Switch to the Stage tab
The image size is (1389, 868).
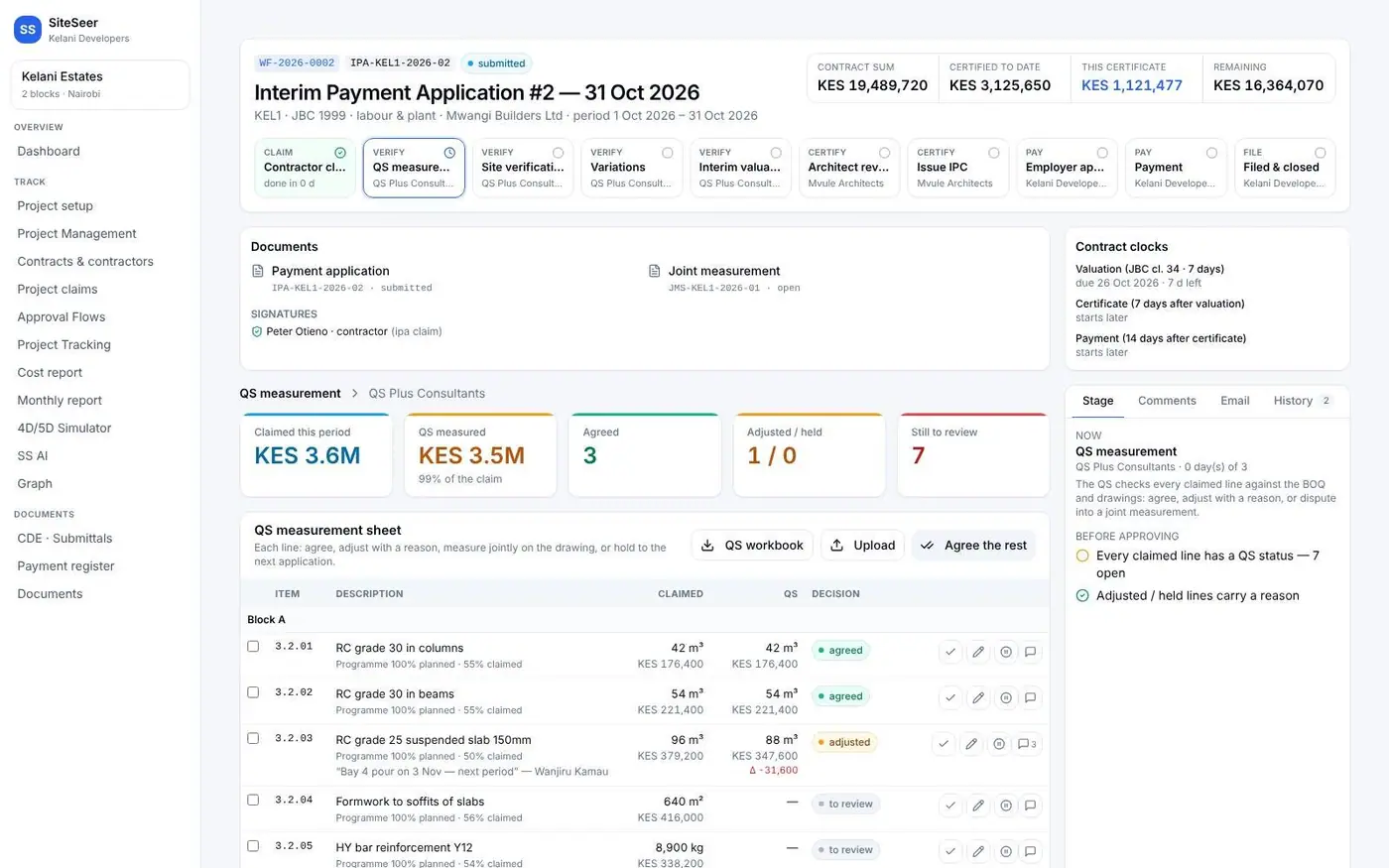pyautogui.click(x=1097, y=401)
